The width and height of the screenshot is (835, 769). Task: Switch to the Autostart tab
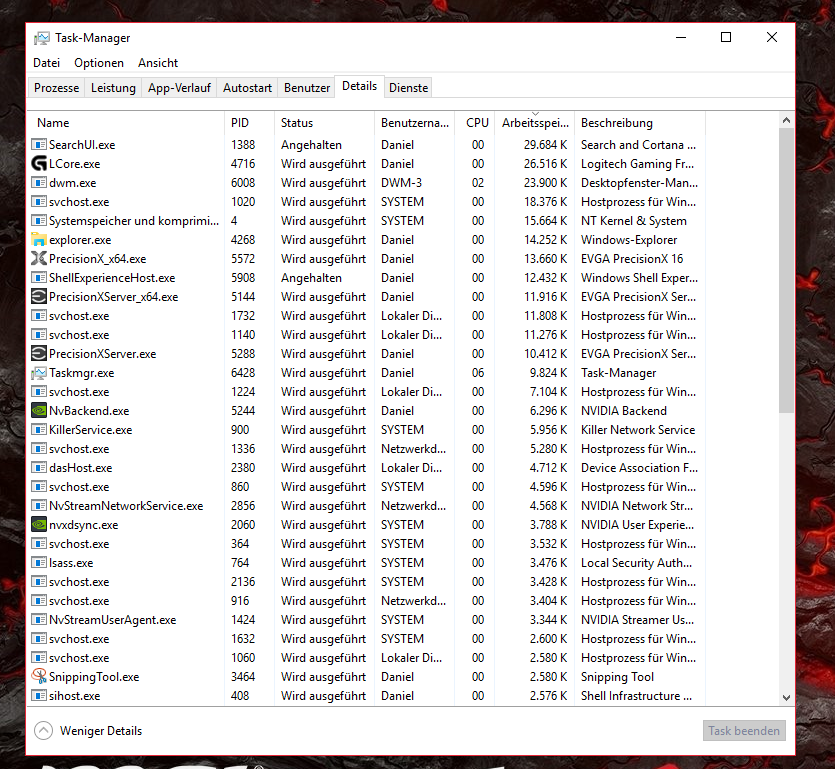[247, 88]
